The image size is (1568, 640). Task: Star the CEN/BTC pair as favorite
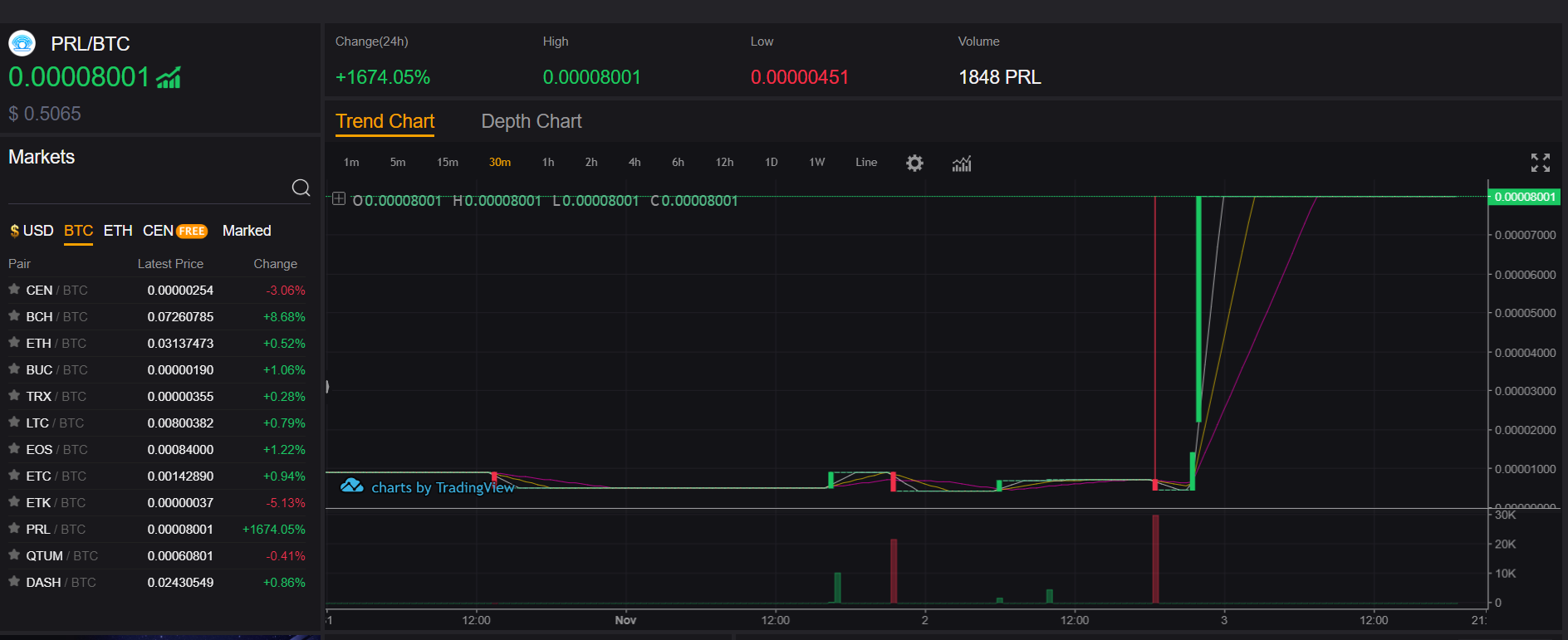point(14,290)
